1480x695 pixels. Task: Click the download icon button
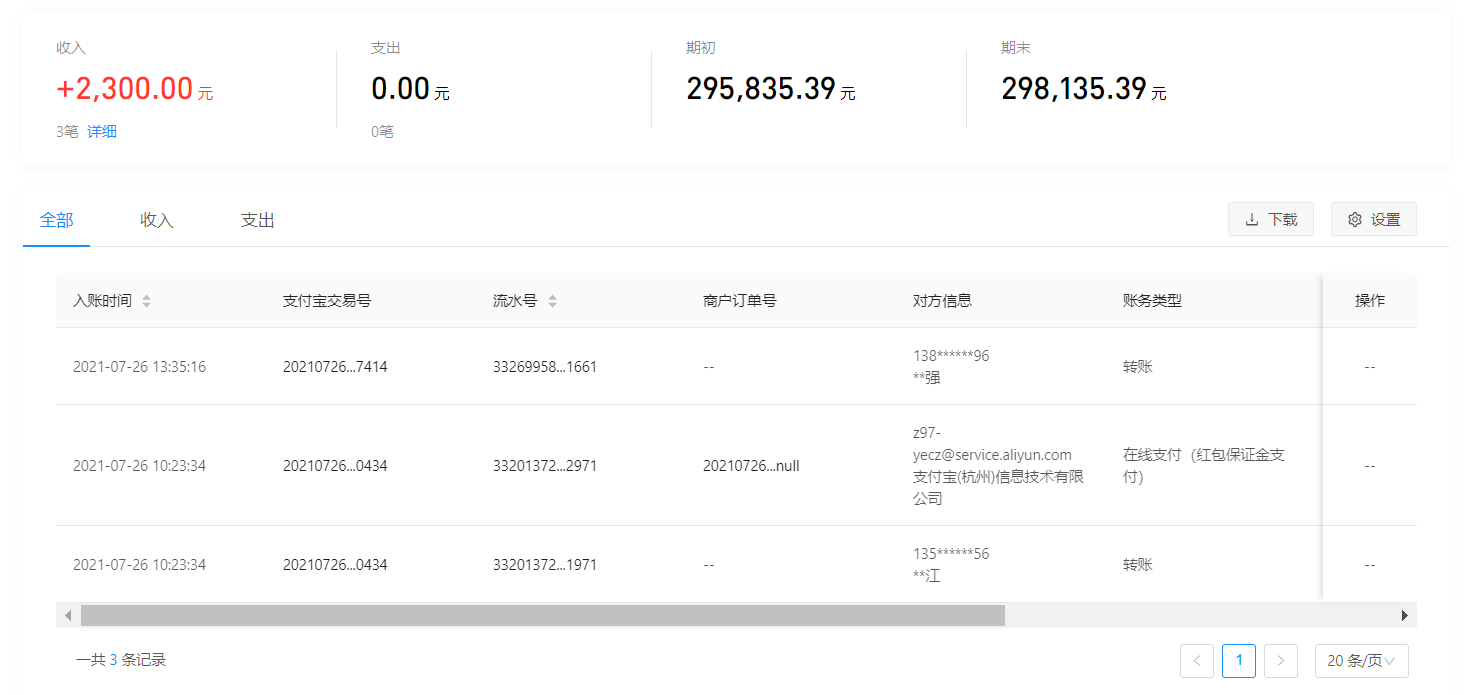1270,220
